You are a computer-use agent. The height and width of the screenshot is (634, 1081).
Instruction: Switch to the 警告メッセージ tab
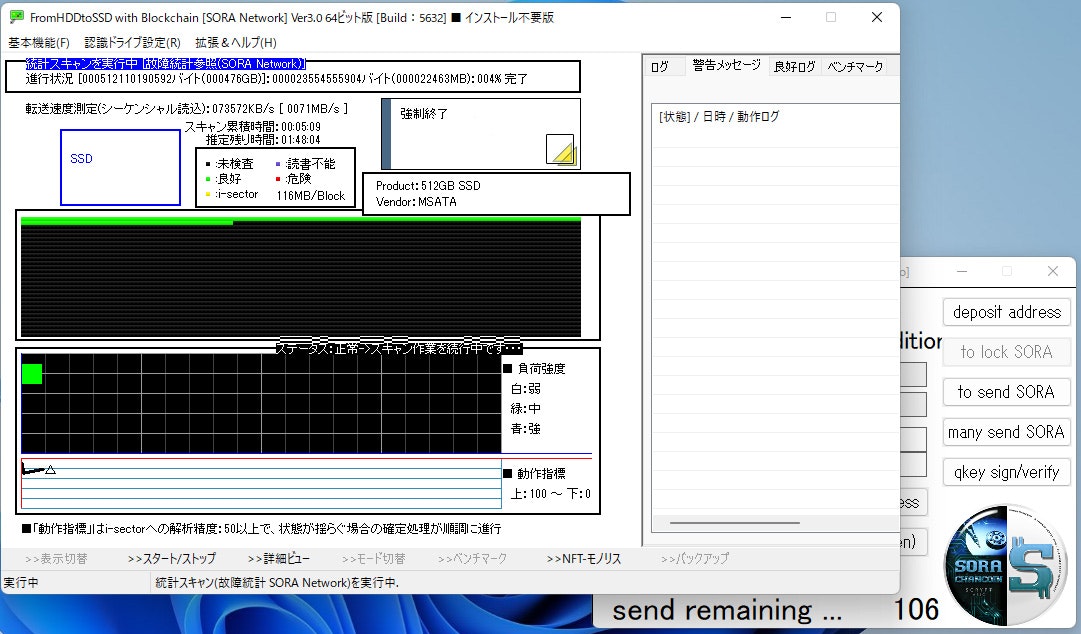pos(726,65)
